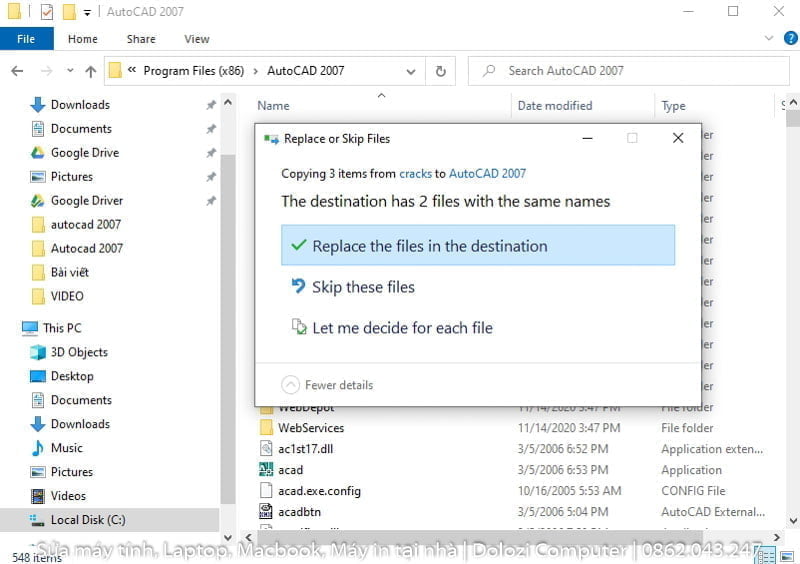Switch to the View ribbon tab
Viewport: 800px width, 564px height.
pyautogui.click(x=197, y=39)
